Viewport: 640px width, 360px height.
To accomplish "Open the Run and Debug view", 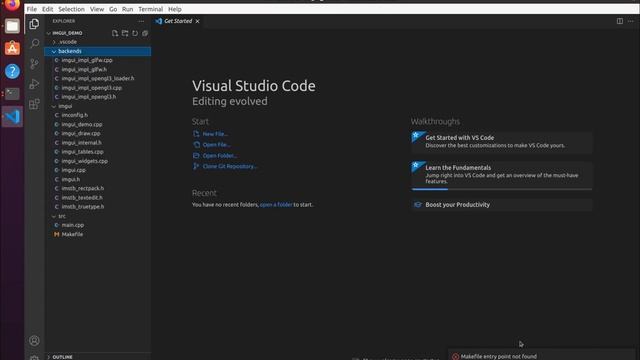I will click(34, 84).
